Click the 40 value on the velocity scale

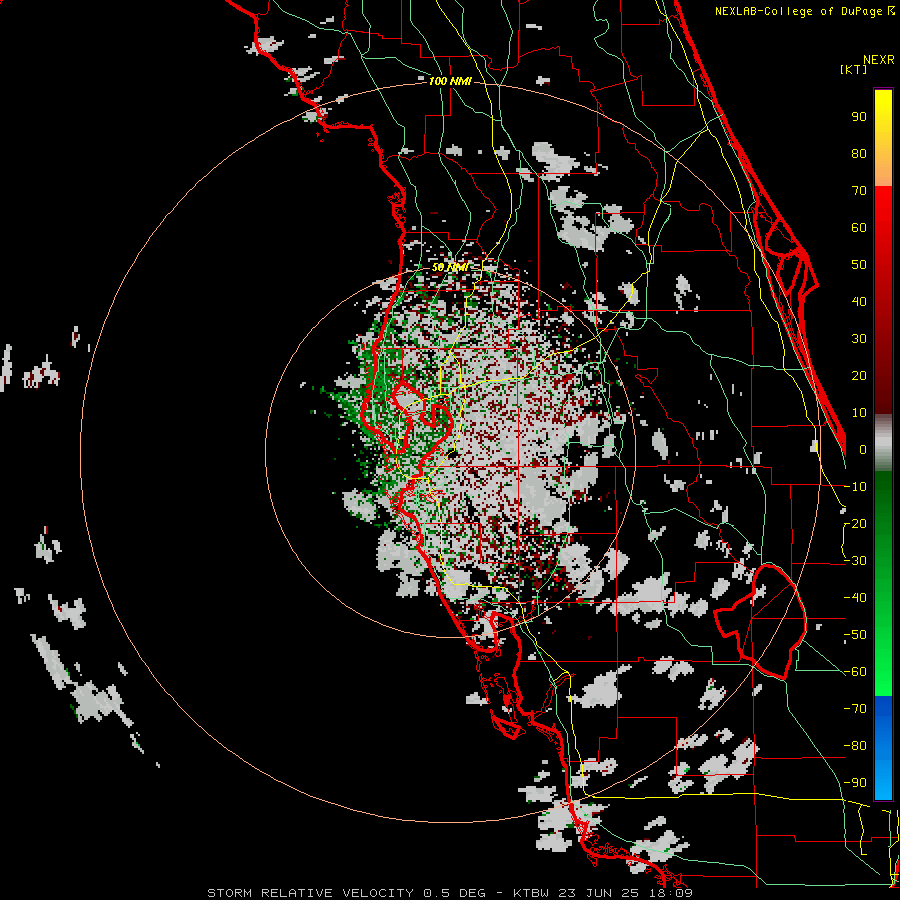[x=859, y=301]
